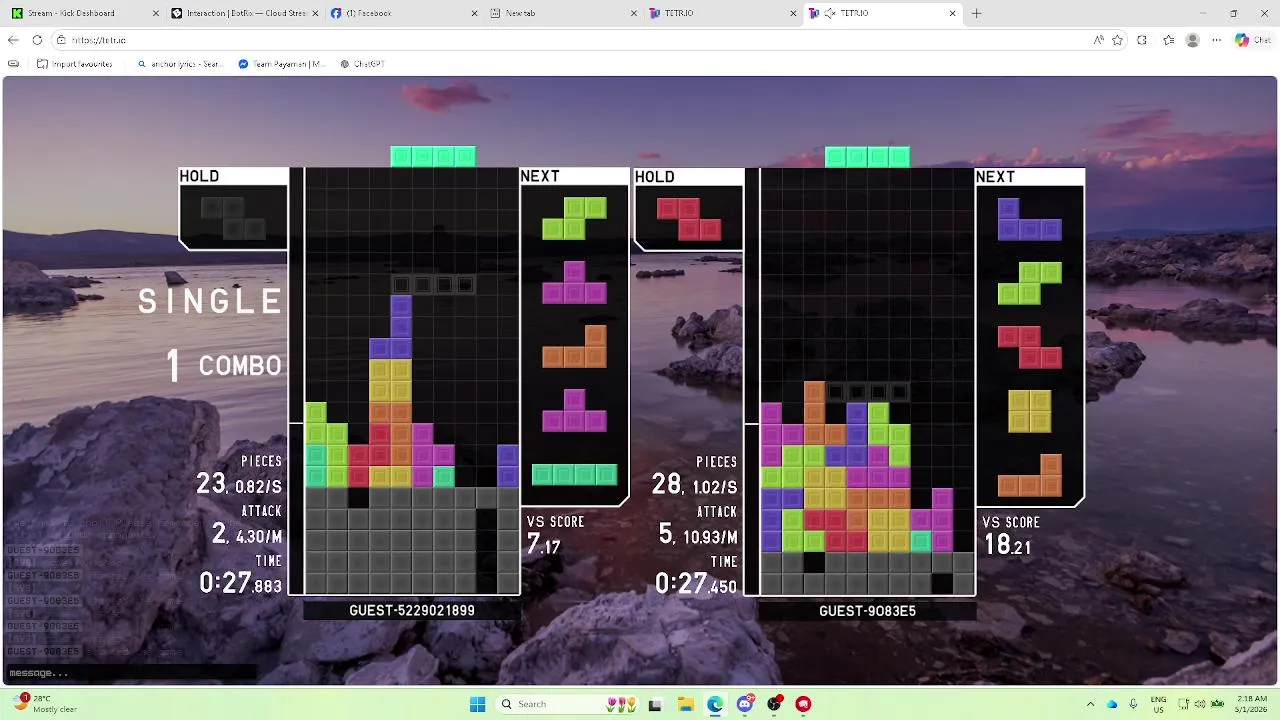Open ENG US language indicator

point(1158,704)
